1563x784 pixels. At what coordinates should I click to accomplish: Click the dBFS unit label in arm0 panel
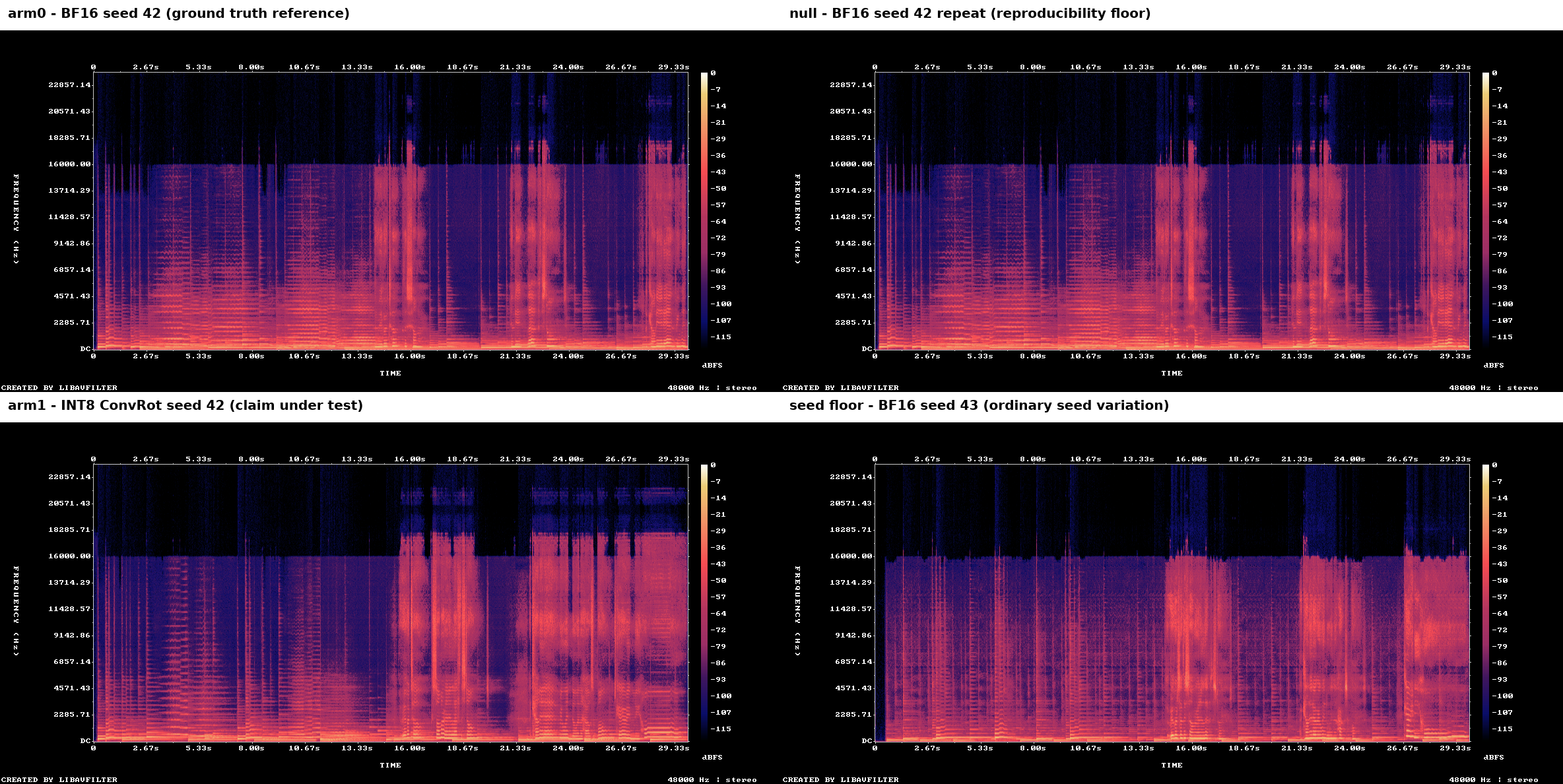[x=712, y=365]
